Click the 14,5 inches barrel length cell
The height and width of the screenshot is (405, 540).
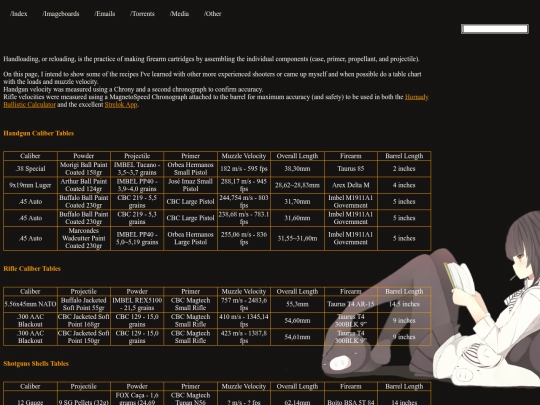[404, 304]
